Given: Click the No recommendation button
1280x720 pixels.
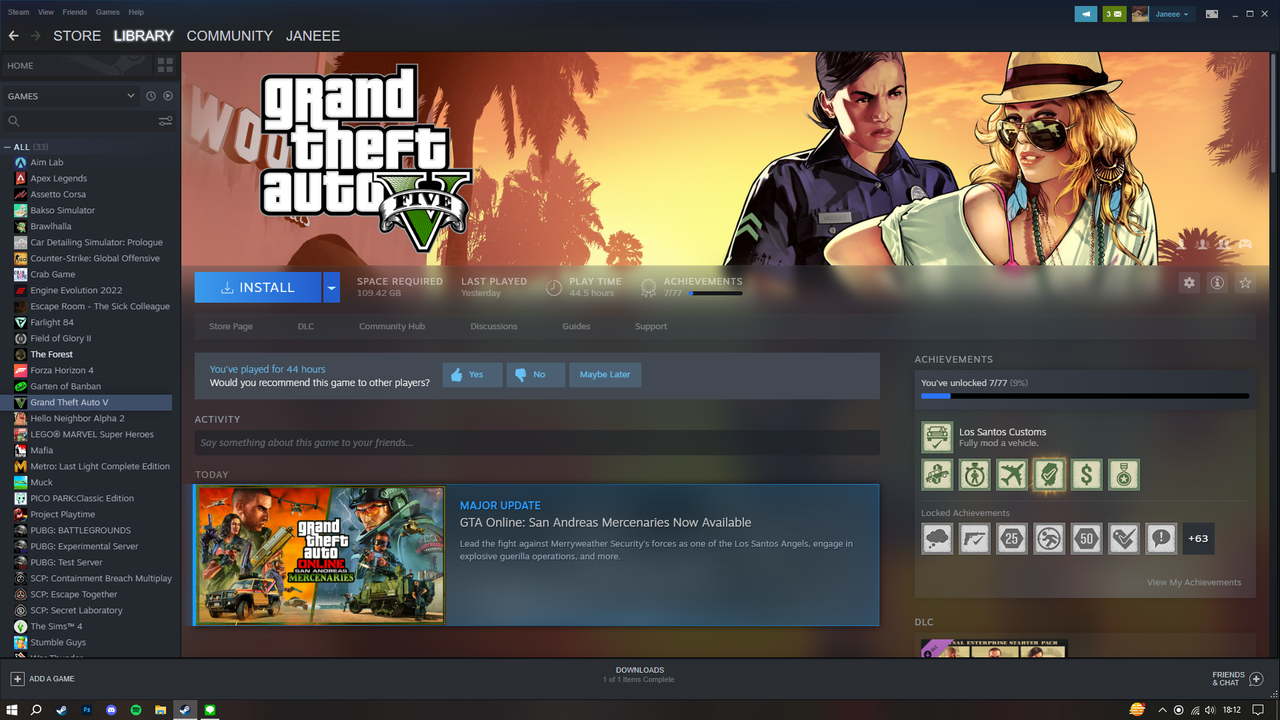Looking at the screenshot, I should point(536,375).
